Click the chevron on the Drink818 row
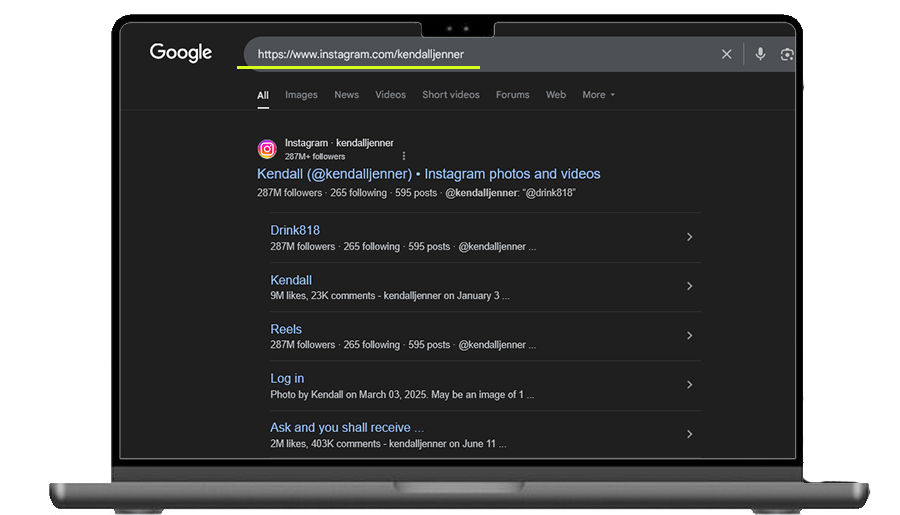 689,237
